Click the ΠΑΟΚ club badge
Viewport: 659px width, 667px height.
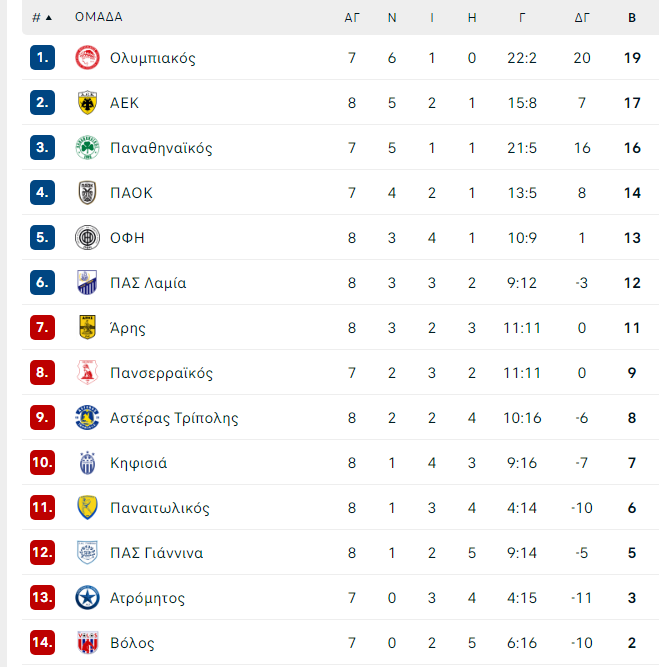[87, 193]
